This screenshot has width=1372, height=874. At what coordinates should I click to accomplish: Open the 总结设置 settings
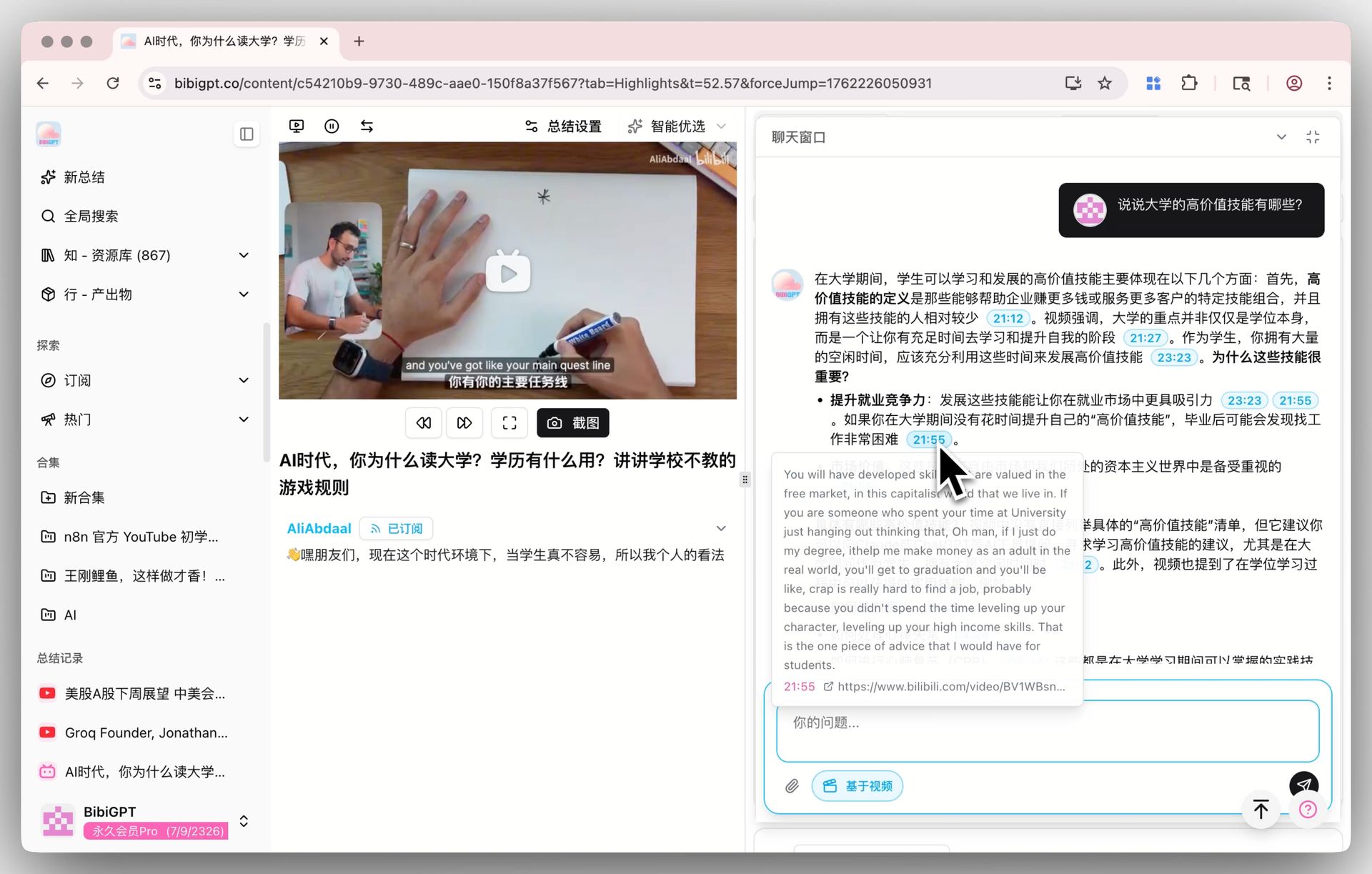tap(564, 126)
